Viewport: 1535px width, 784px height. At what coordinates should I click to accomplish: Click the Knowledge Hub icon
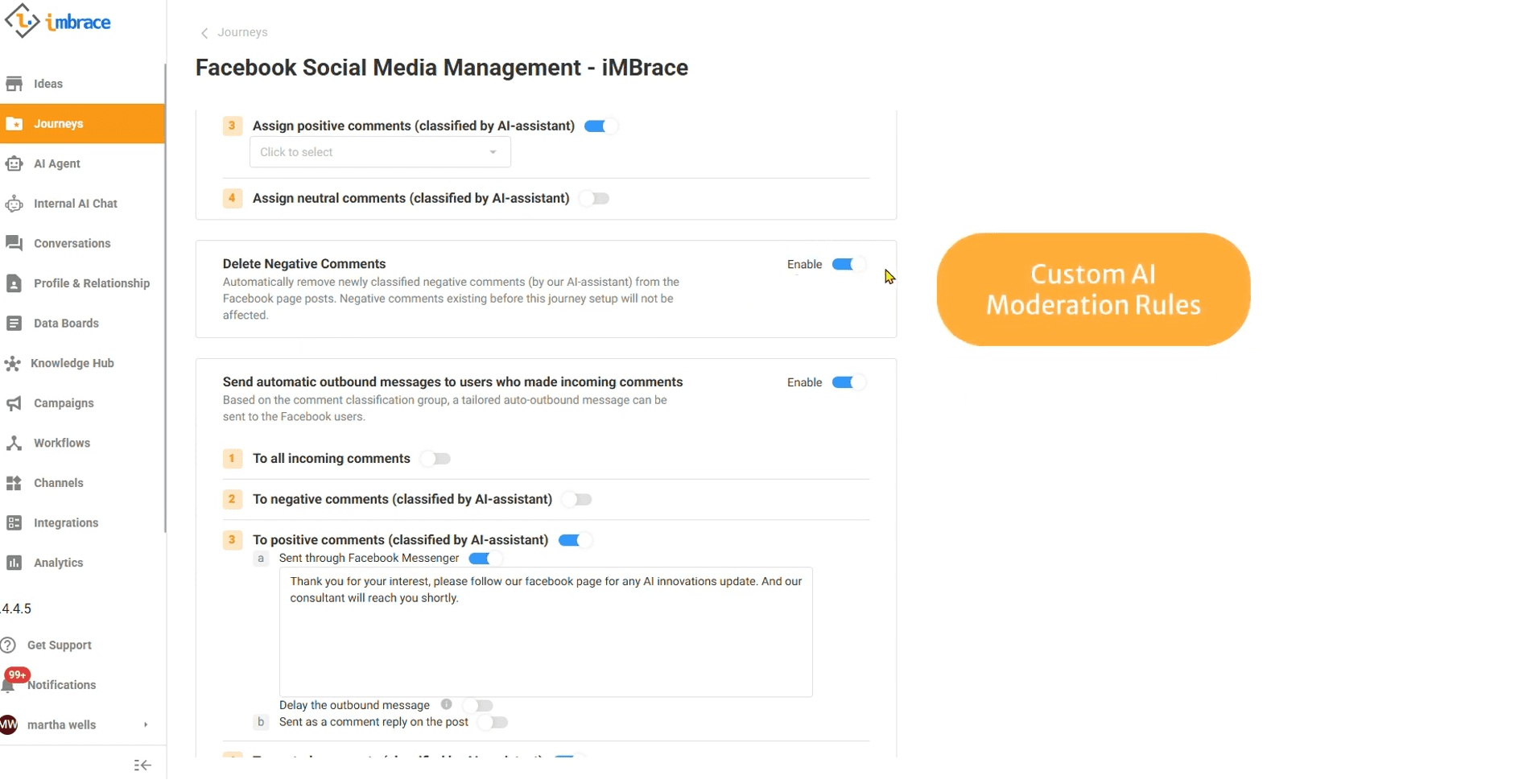click(x=12, y=364)
